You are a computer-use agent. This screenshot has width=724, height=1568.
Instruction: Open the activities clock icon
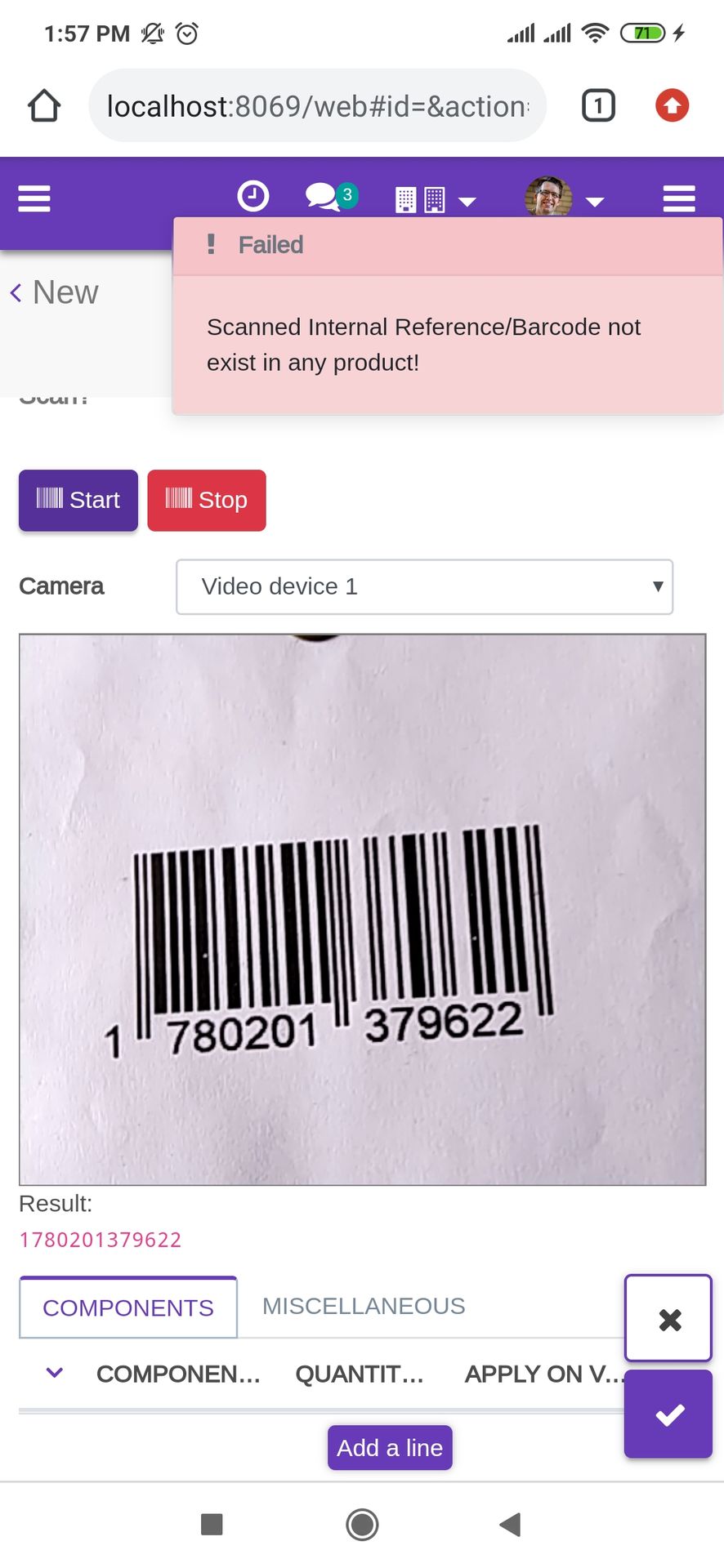[x=253, y=196]
